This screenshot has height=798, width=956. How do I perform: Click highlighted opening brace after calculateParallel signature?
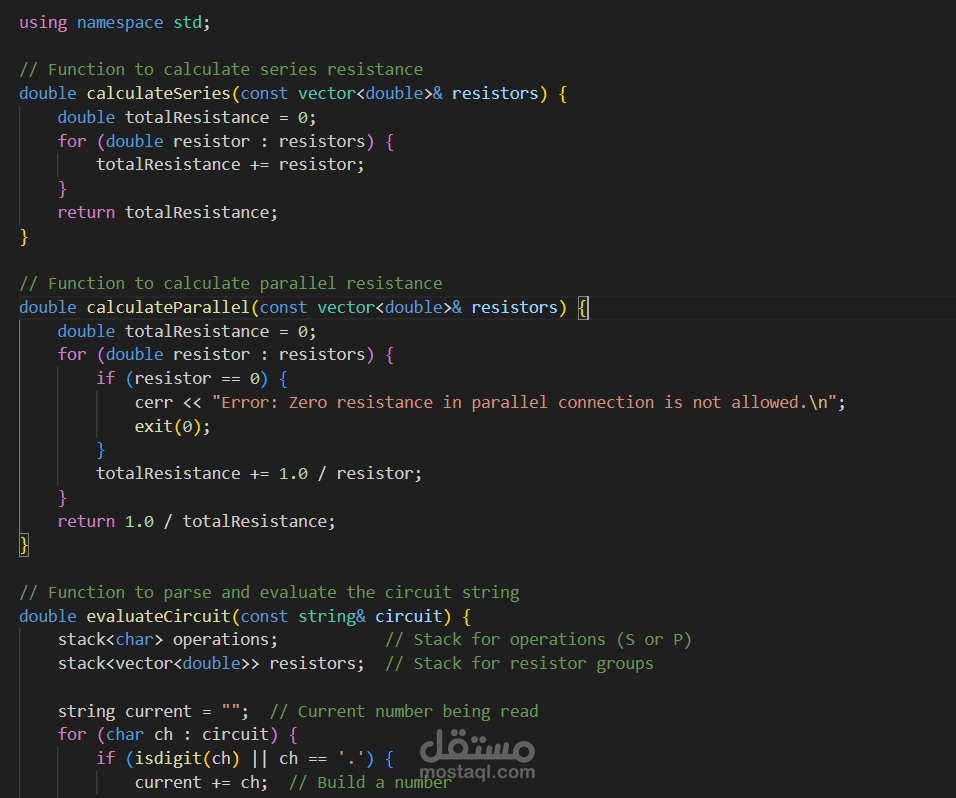pos(583,307)
